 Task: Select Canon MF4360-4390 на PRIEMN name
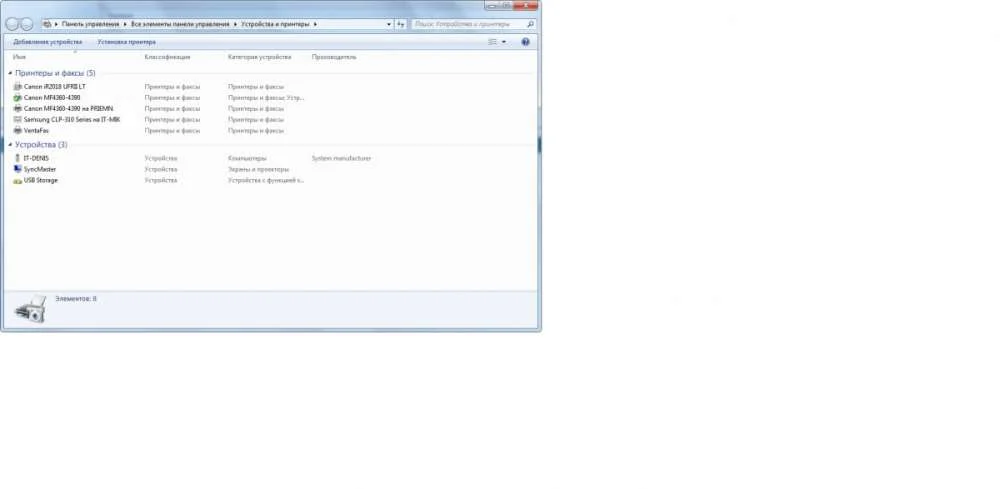tap(68, 108)
